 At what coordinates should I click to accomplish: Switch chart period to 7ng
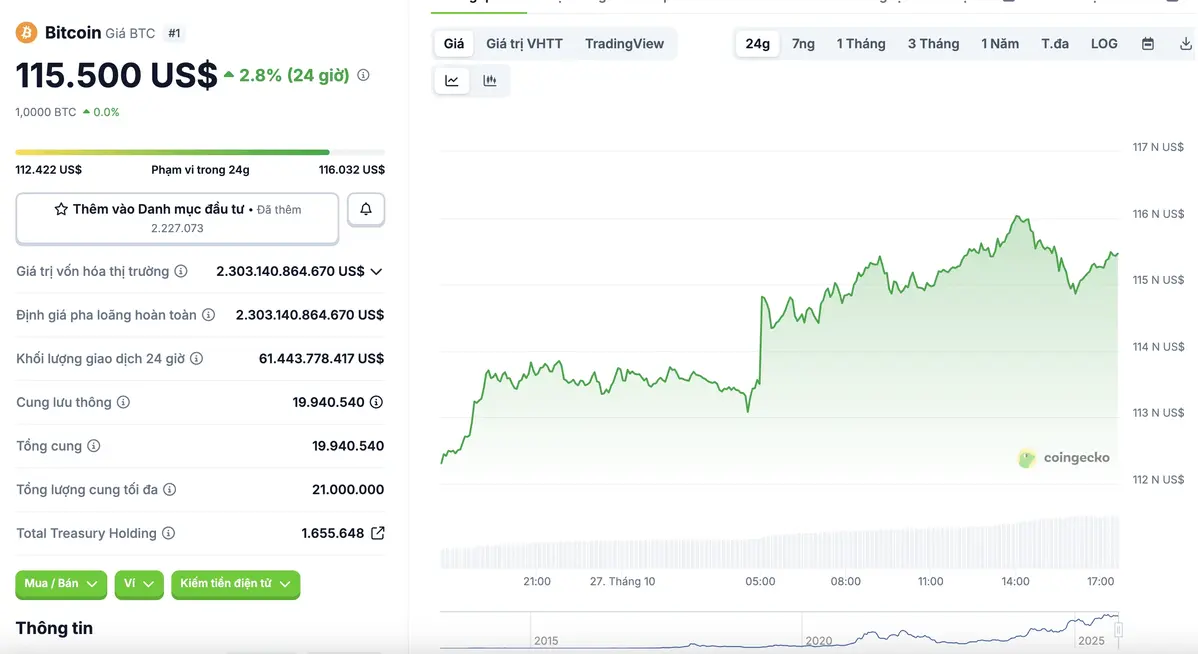[803, 43]
